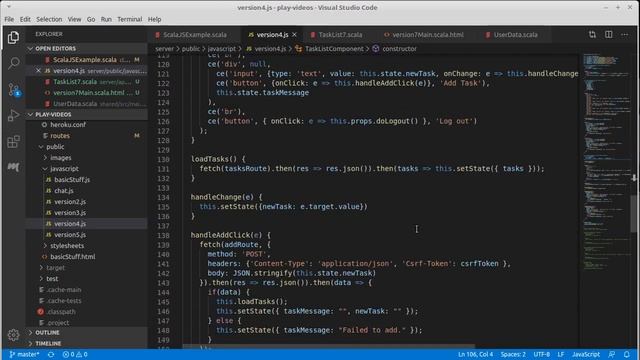The height and width of the screenshot is (360, 640).
Task: Close the version4.js tab
Action: 294,35
